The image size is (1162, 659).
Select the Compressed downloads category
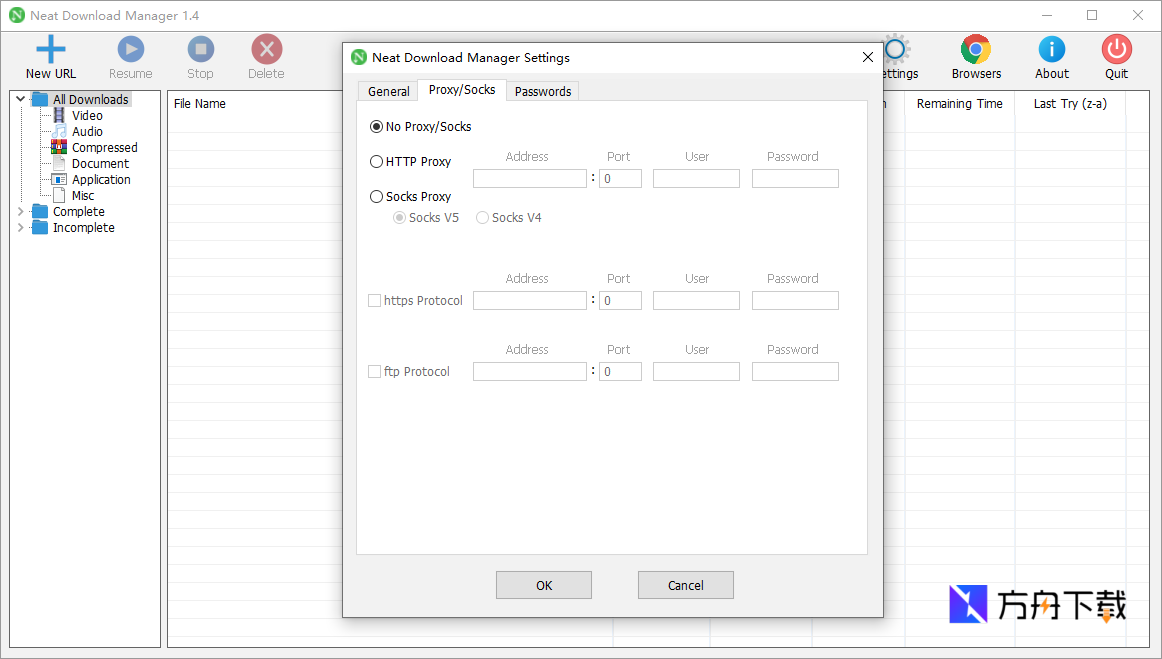[61, 147]
